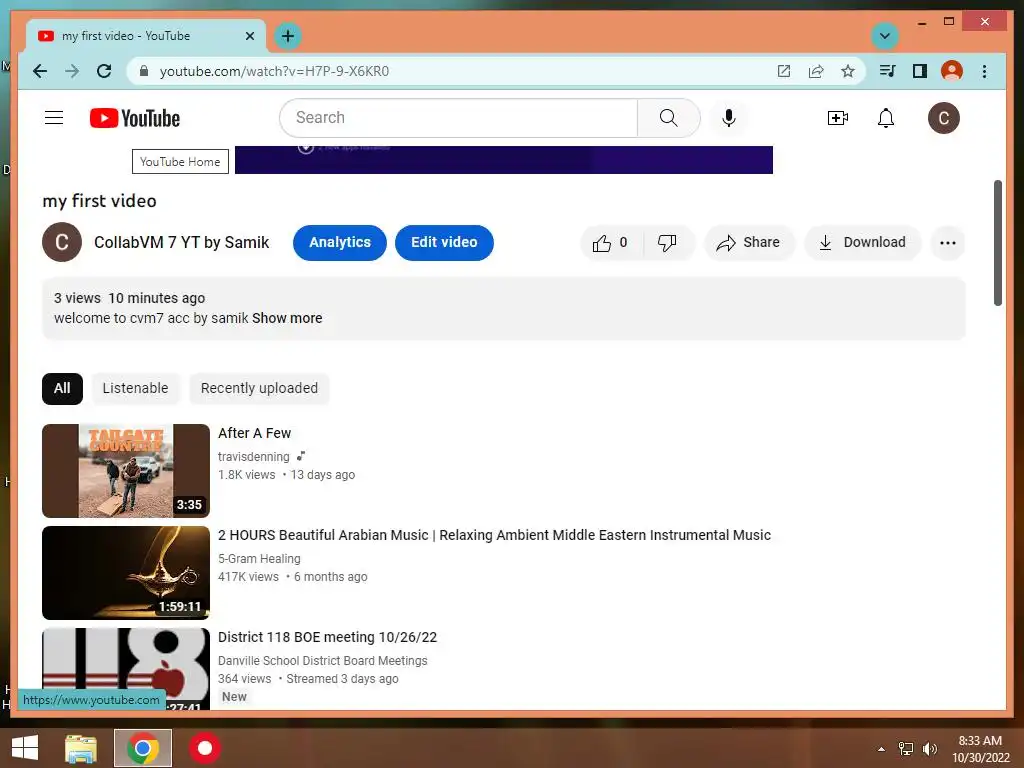Screen dimensions: 1024x768
Task: Like the video with thumbs up
Action: tap(611, 243)
